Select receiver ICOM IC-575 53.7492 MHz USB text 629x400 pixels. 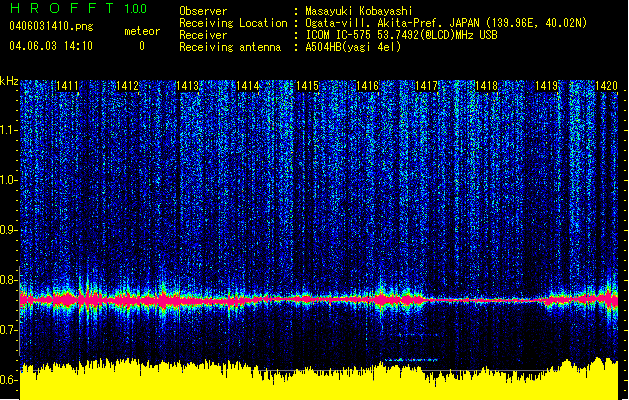(401, 35)
